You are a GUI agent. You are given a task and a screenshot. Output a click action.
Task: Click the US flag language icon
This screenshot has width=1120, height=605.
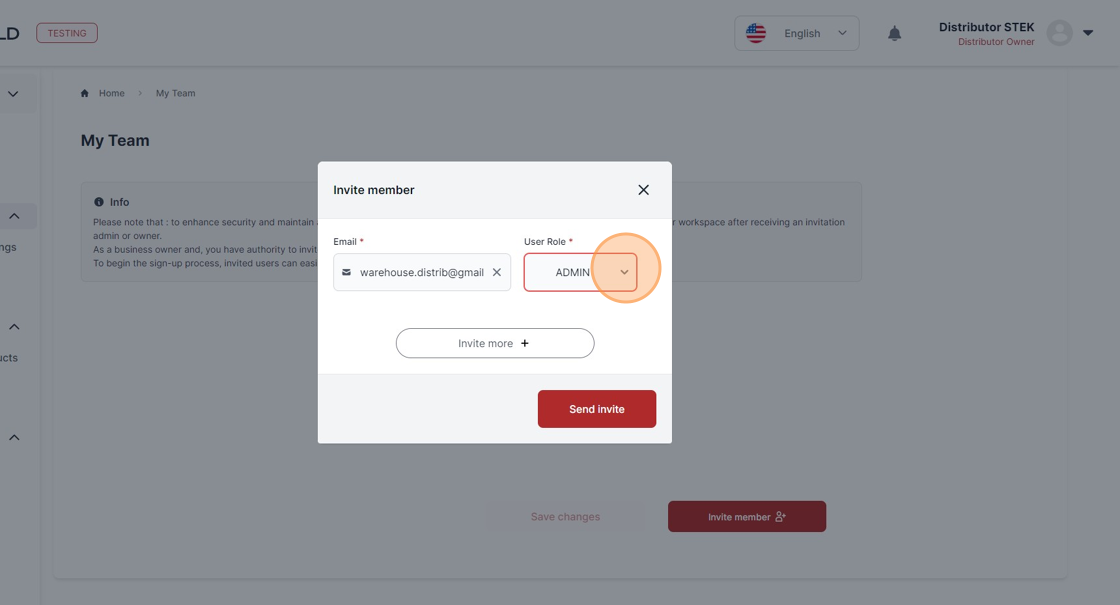(x=756, y=33)
